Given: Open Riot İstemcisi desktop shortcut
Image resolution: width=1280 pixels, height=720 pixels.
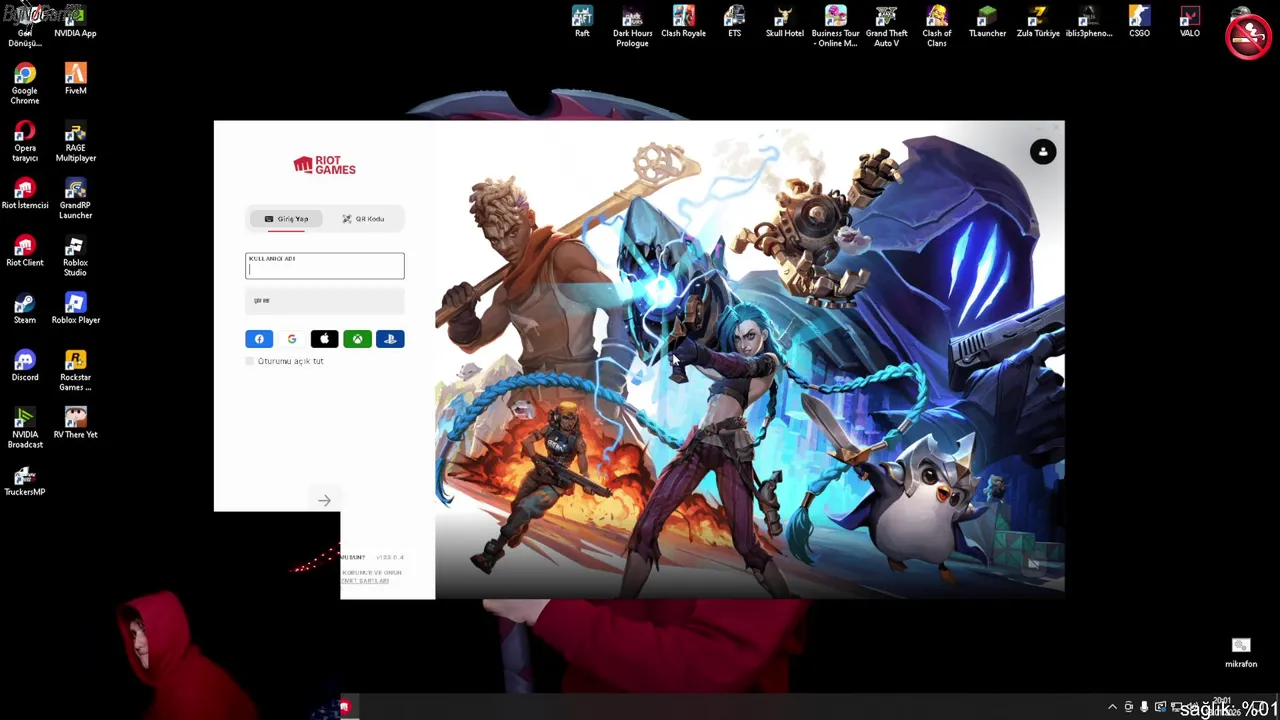Looking at the screenshot, I should tap(25, 194).
